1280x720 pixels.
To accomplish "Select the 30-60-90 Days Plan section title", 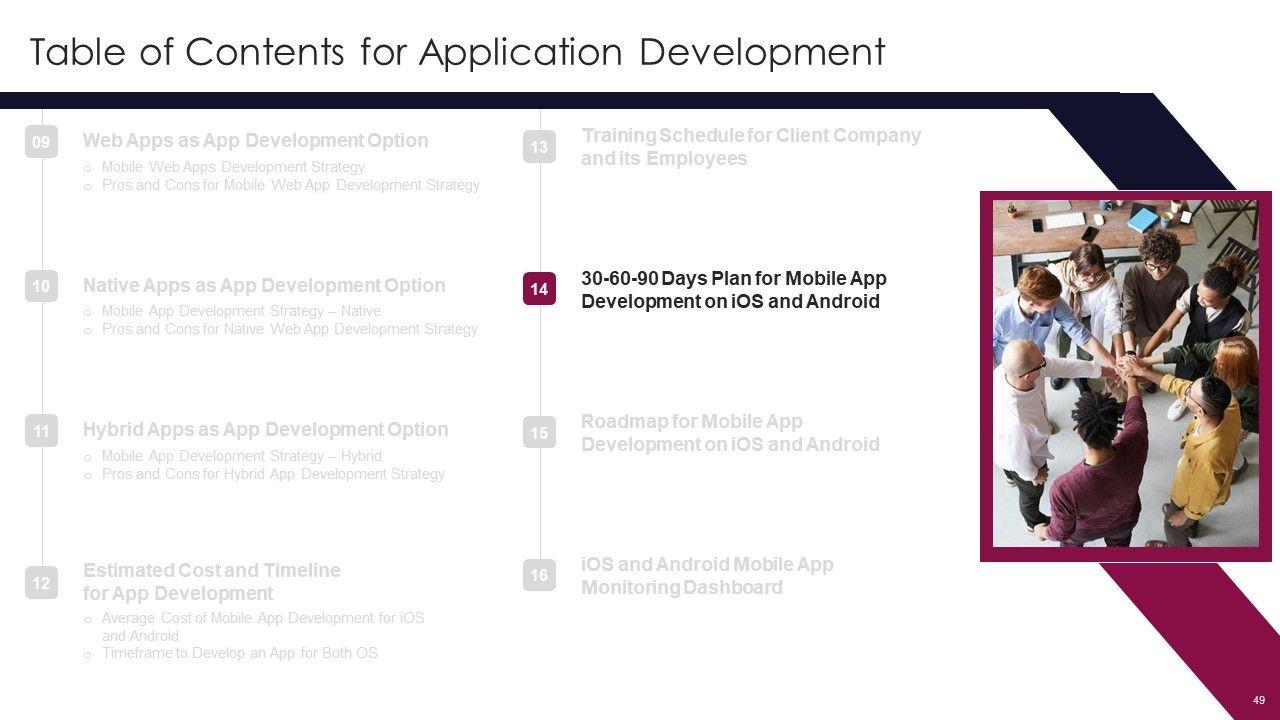I will [x=733, y=290].
